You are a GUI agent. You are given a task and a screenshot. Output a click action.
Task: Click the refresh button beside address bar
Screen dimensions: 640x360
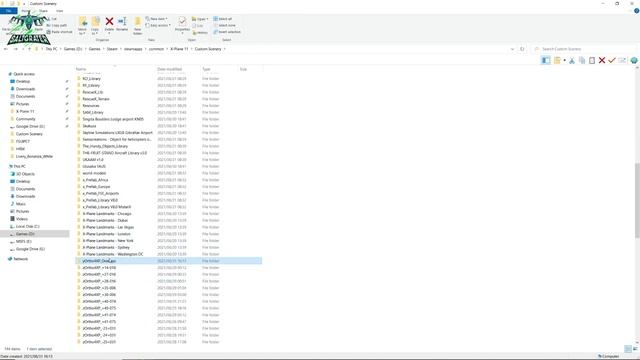tap(522, 49)
